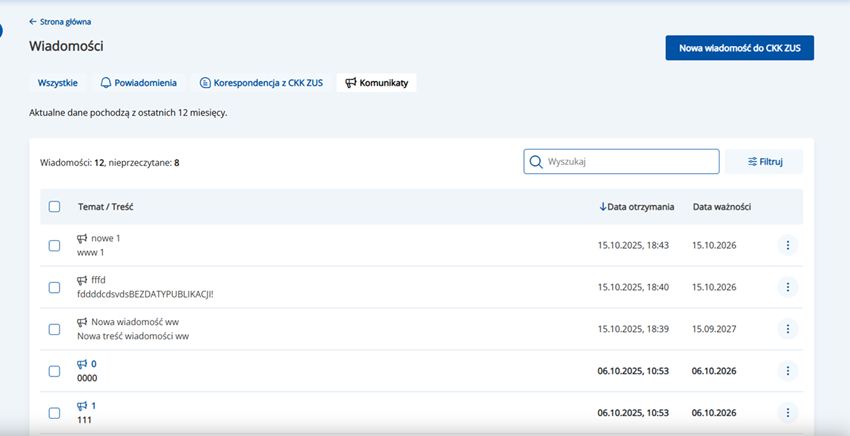Tick the checkbox for "fffd" message
The image size is (850, 436).
pos(54,288)
